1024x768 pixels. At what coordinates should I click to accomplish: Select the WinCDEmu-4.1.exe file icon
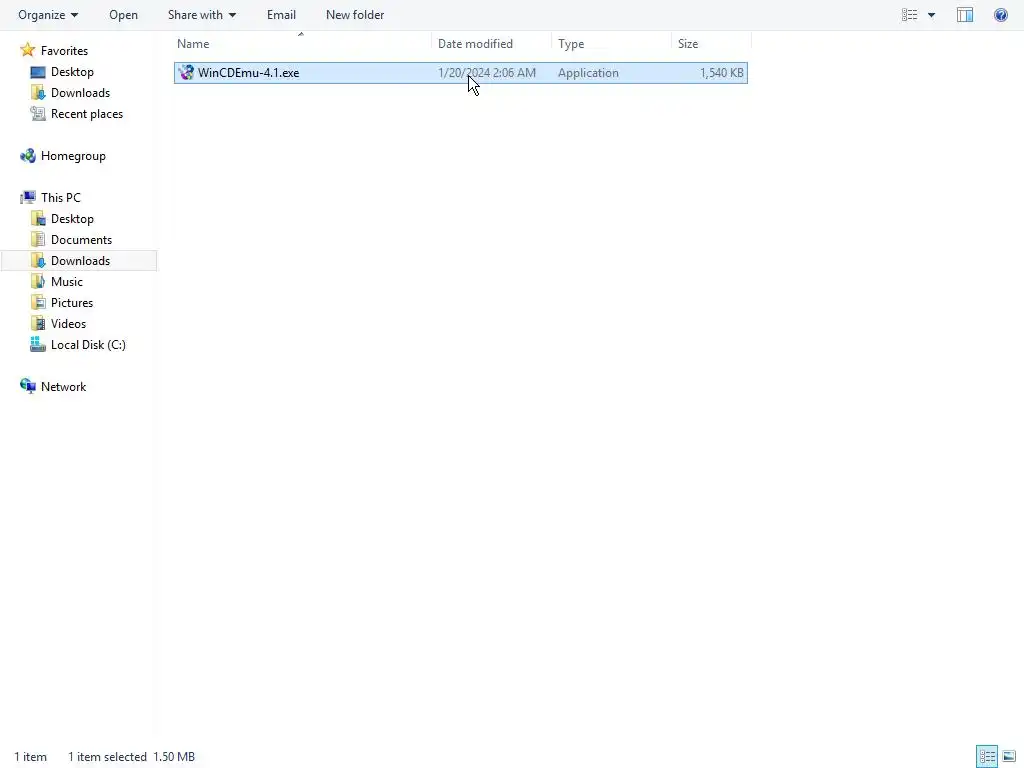pyautogui.click(x=186, y=72)
